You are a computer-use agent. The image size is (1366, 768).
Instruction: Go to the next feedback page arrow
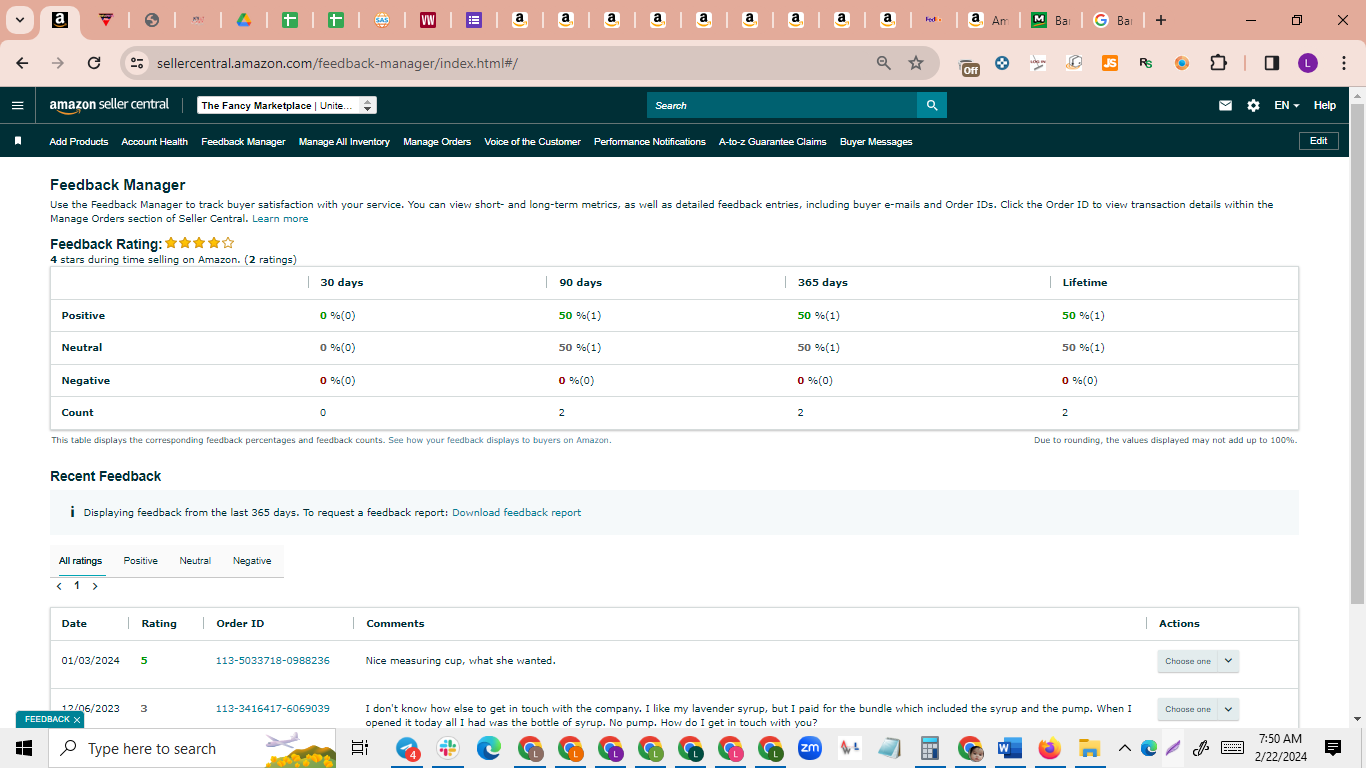95,586
